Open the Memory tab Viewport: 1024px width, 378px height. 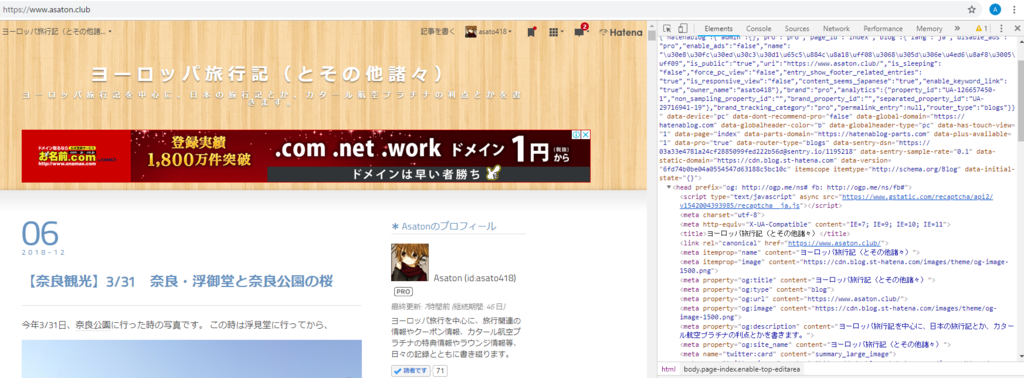point(929,29)
